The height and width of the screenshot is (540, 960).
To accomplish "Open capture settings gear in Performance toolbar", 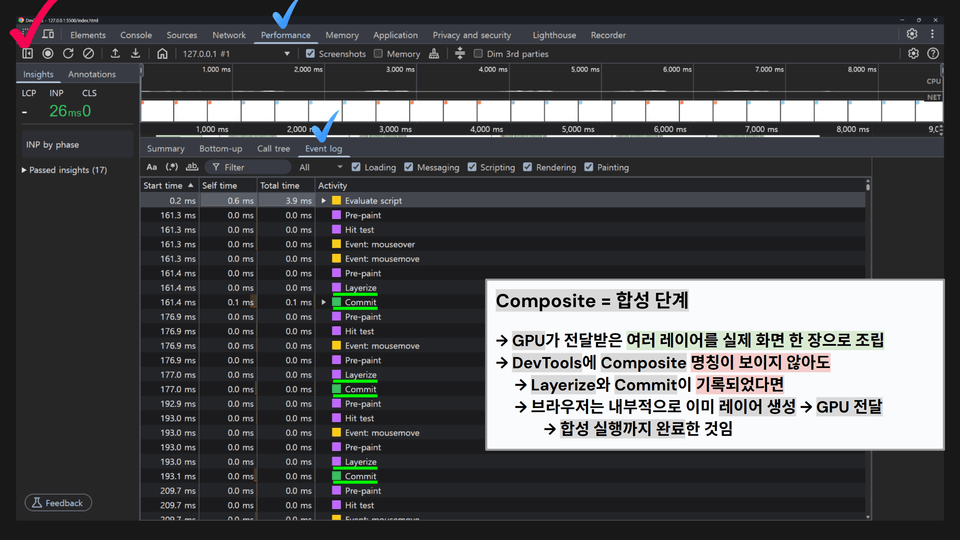I will (913, 54).
